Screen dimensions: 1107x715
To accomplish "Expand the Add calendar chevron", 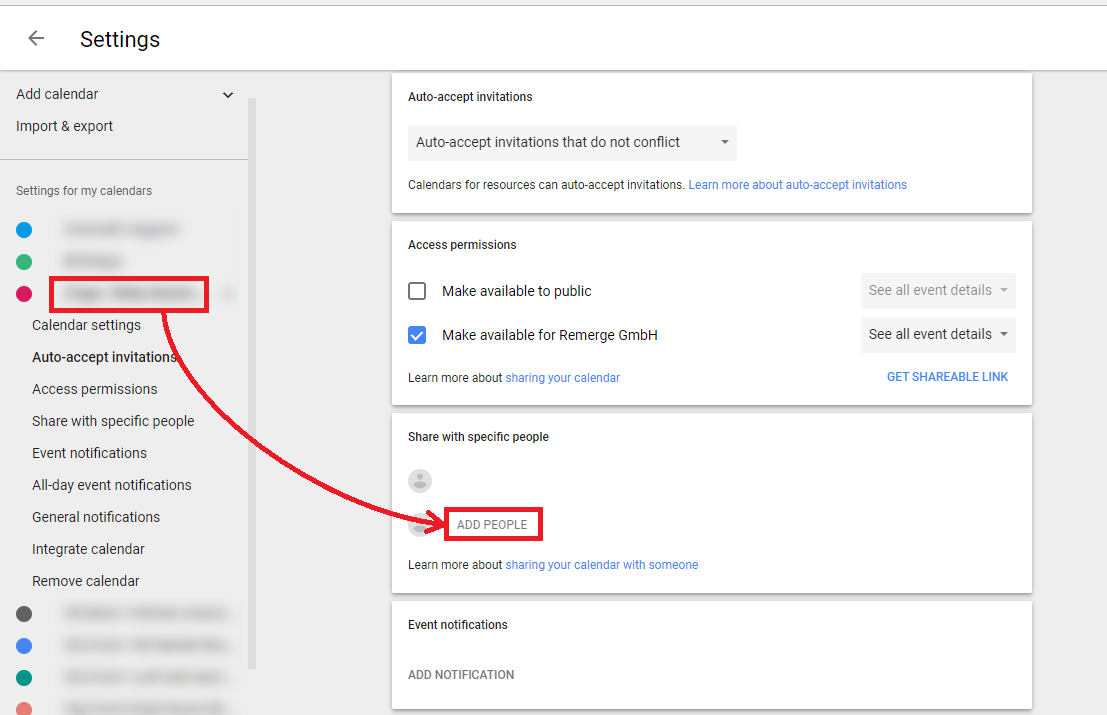I will [228, 95].
